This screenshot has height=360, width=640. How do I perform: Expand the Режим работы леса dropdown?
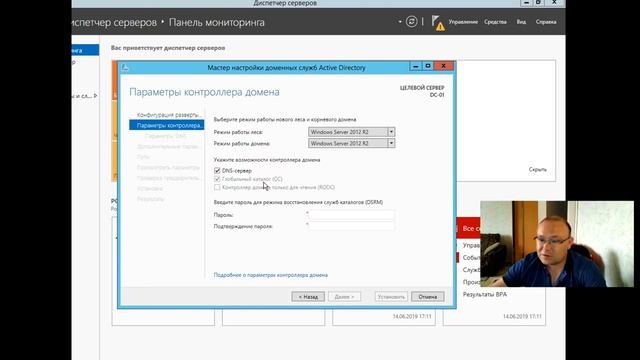click(x=391, y=132)
